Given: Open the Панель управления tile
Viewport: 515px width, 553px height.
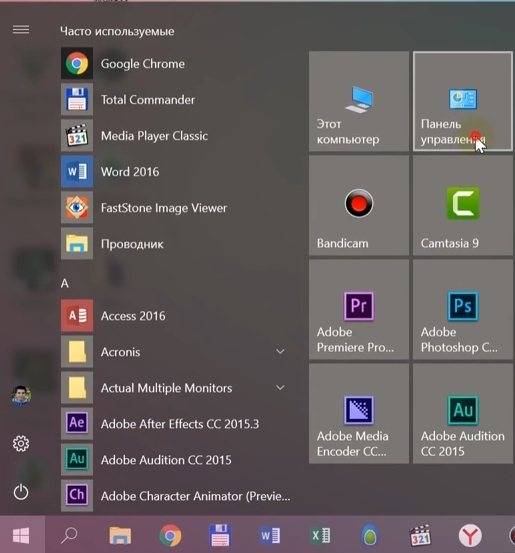Looking at the screenshot, I should point(463,102).
